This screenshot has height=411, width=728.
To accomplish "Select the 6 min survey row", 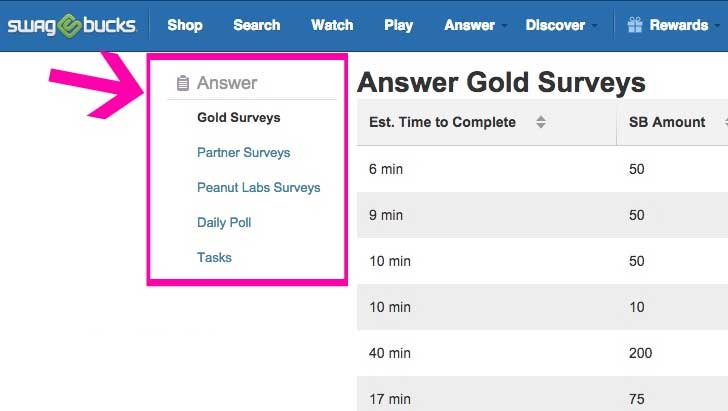I will pos(542,169).
